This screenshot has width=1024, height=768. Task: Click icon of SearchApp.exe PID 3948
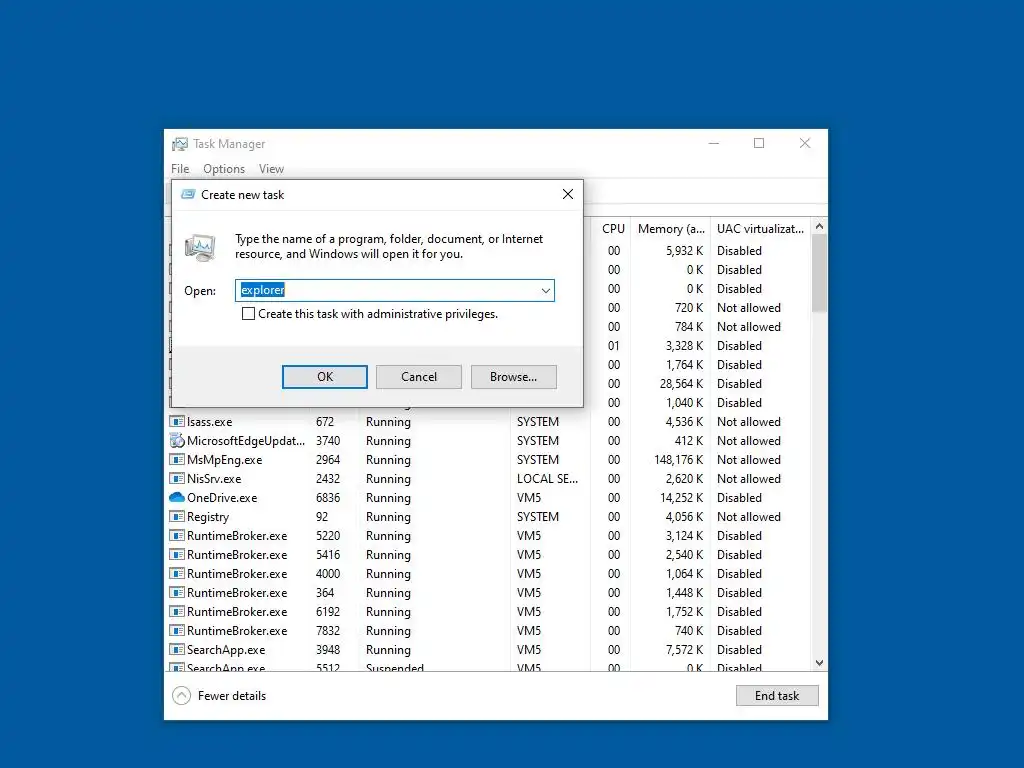click(x=177, y=649)
